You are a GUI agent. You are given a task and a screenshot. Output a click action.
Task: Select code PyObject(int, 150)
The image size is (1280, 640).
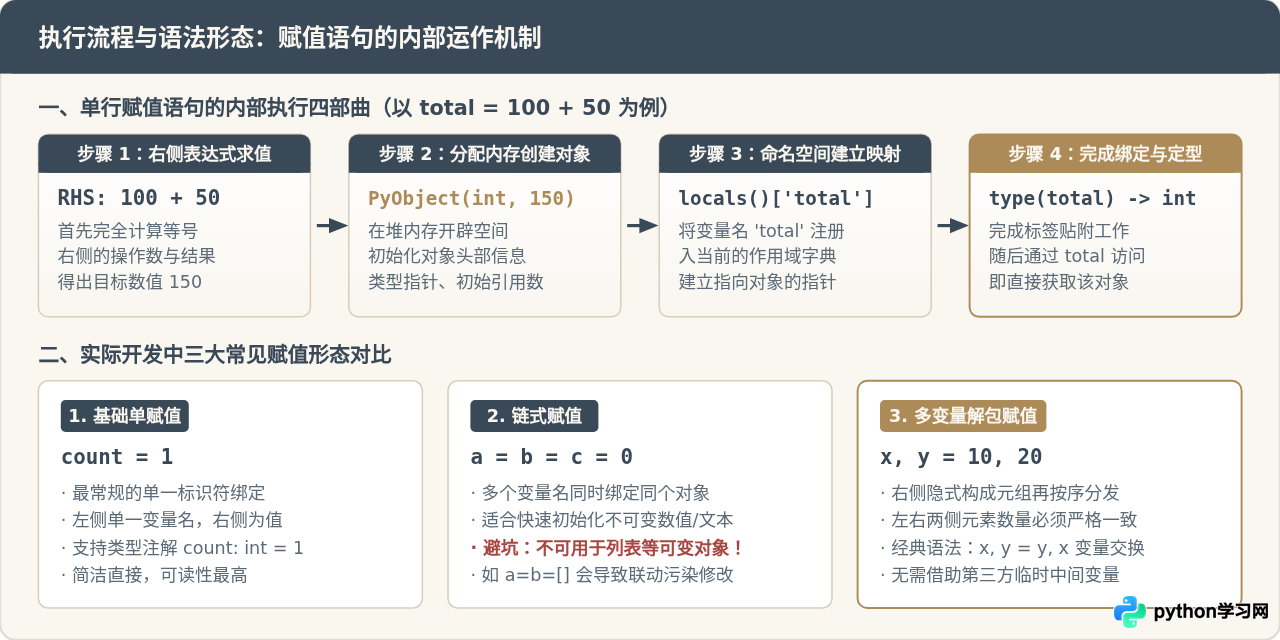click(471, 198)
